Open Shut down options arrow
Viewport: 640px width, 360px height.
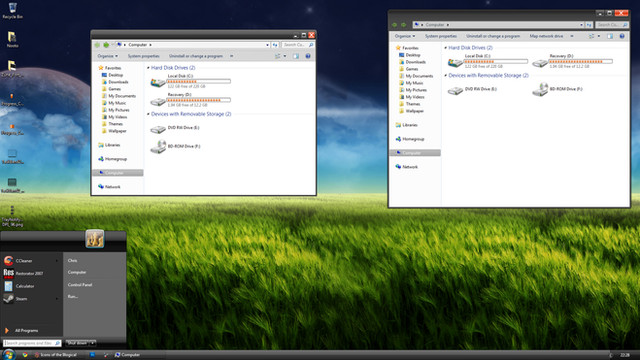pyautogui.click(x=93, y=343)
